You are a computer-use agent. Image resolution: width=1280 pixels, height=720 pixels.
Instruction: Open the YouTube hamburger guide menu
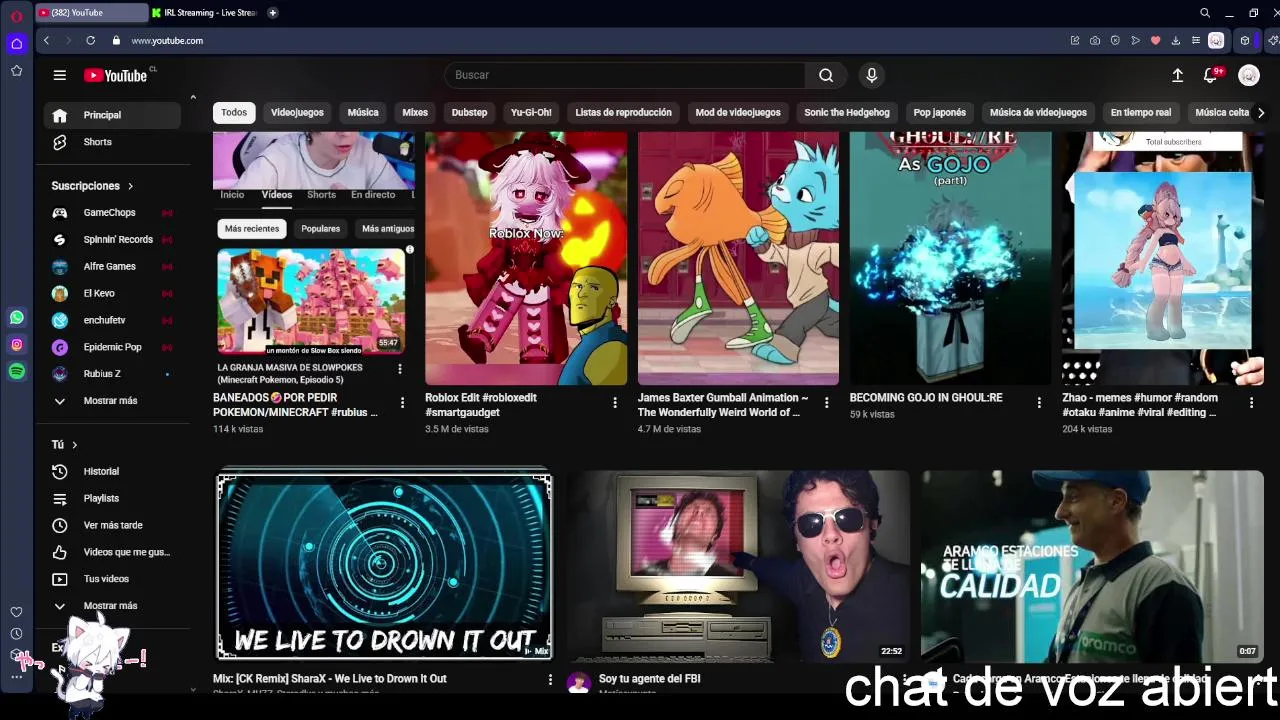[60, 75]
